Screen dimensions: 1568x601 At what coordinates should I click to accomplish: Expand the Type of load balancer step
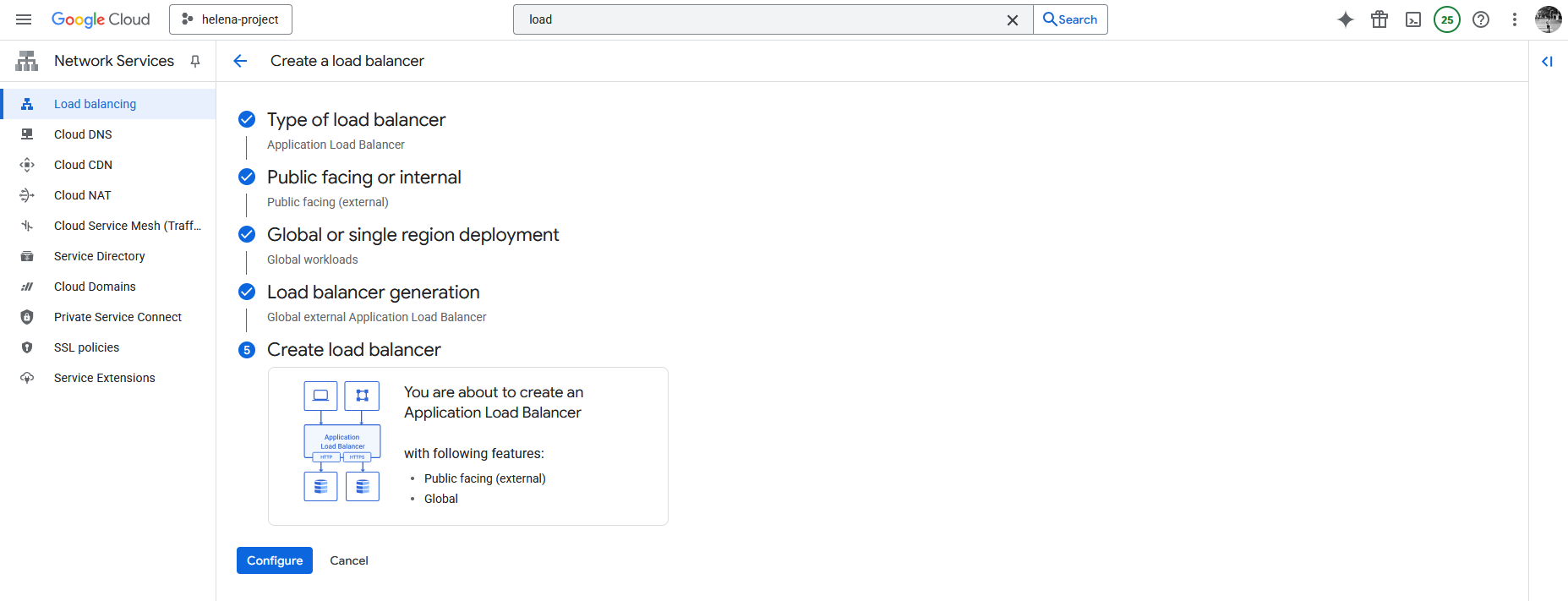[356, 120]
